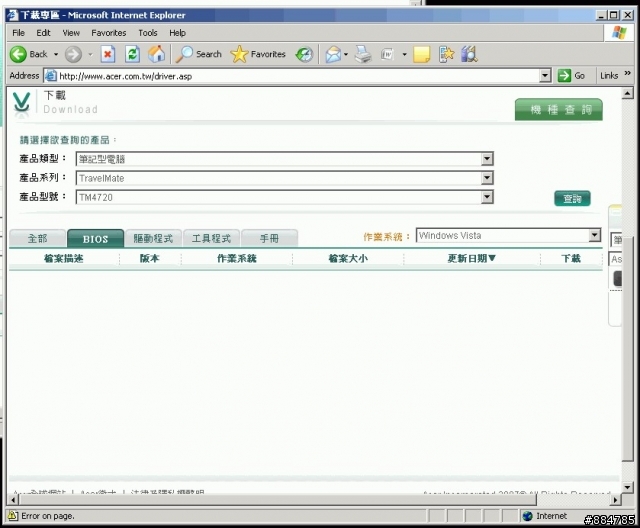The image size is (640, 528).
Task: Click the Research icon with star
Action: 446,54
